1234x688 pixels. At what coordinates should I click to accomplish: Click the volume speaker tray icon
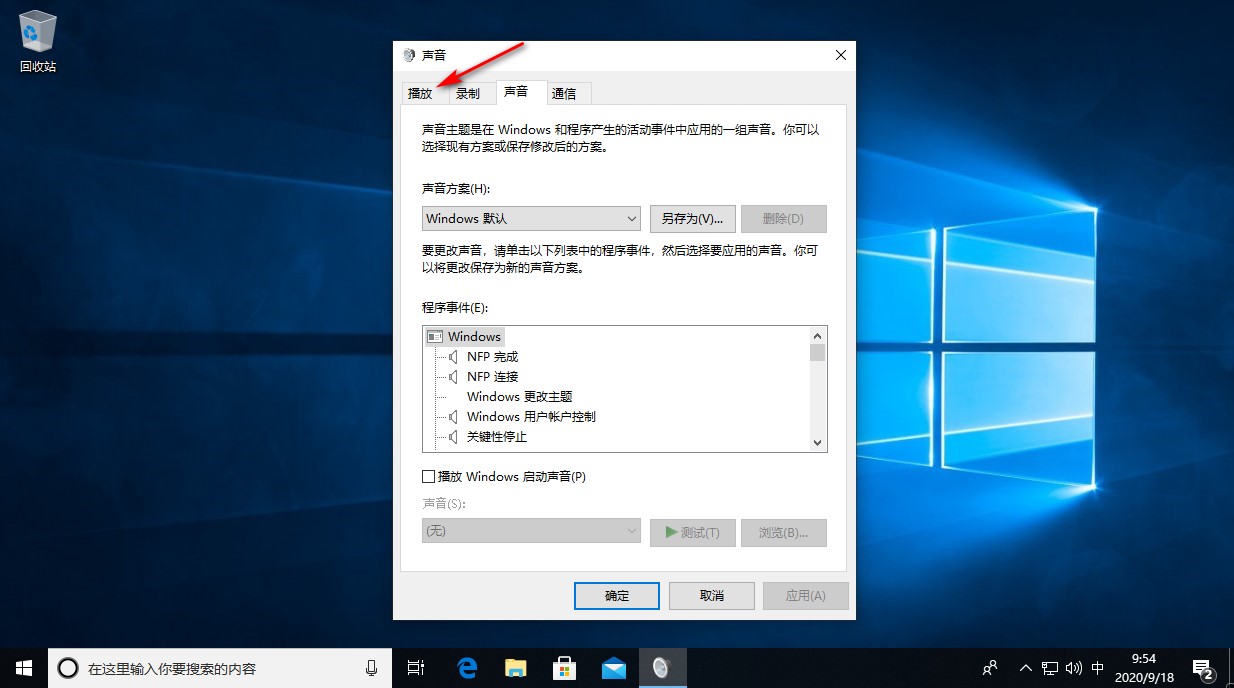pyautogui.click(x=1074, y=668)
